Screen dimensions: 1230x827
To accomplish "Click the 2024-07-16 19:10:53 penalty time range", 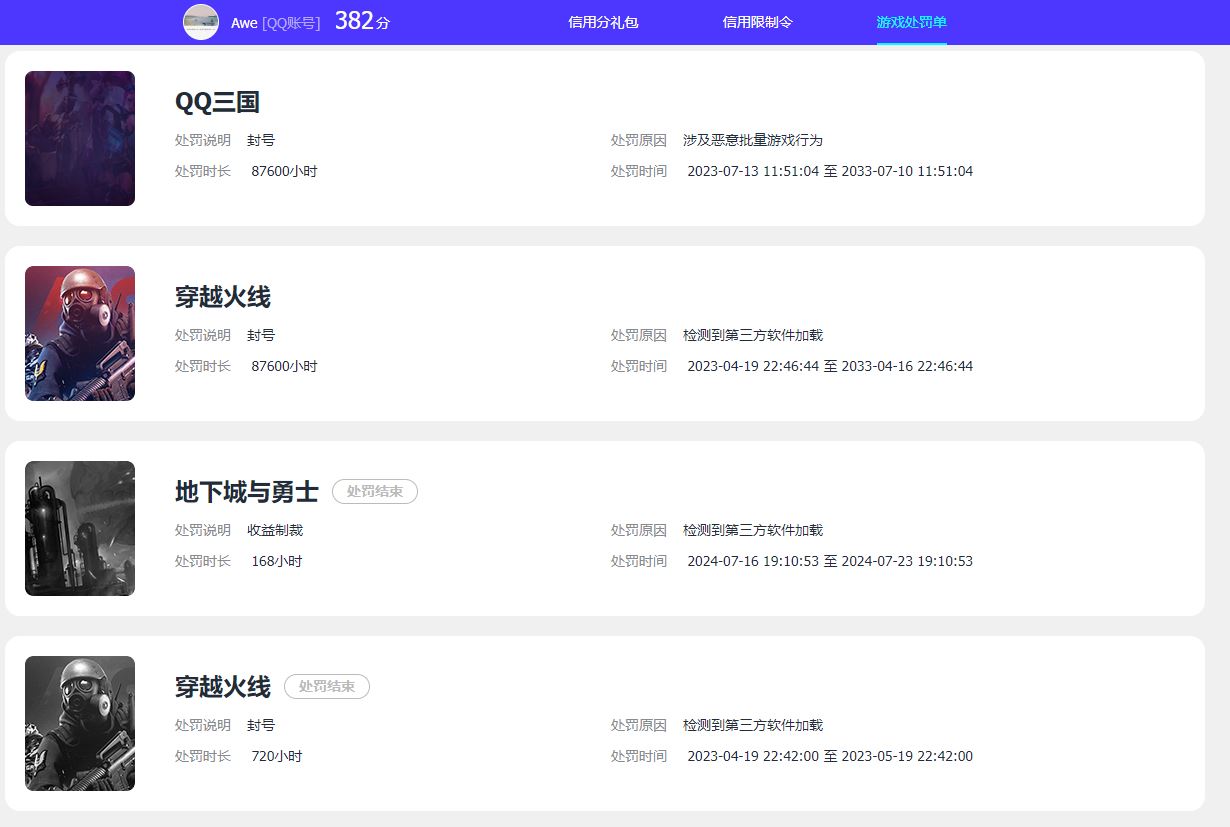I will coord(830,561).
